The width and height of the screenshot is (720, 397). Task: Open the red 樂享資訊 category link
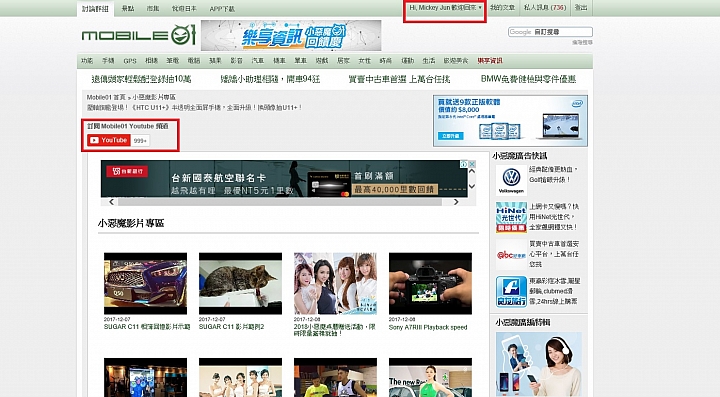[x=490, y=61]
